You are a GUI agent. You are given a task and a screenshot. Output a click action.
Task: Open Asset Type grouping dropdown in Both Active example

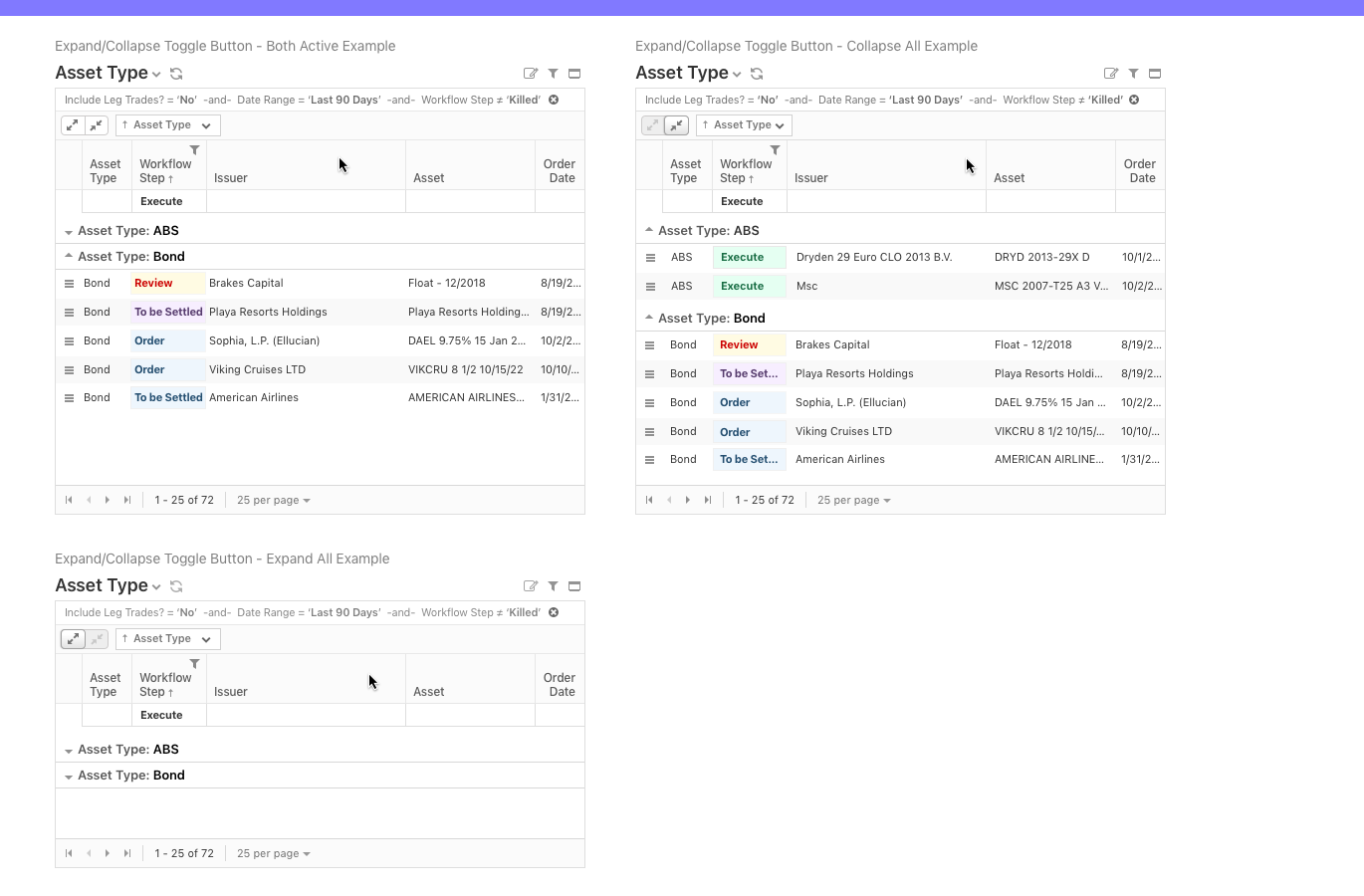(167, 125)
